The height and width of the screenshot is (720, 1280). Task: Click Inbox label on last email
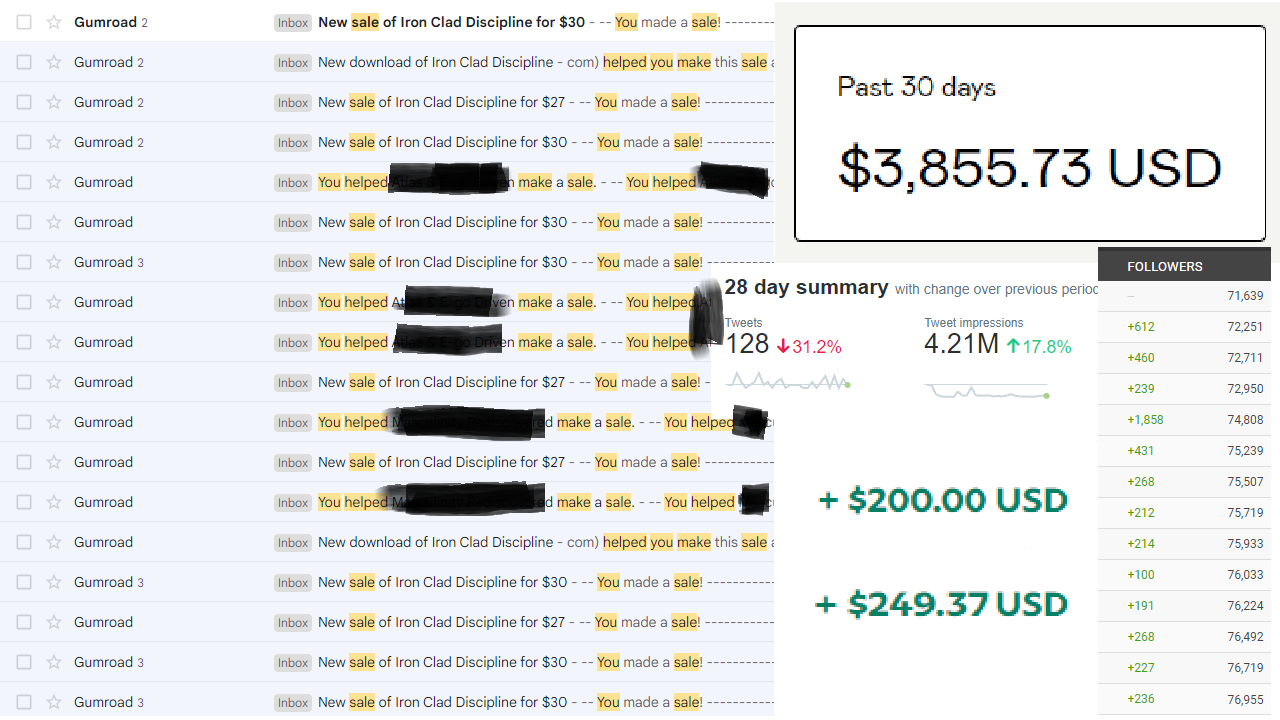pos(293,702)
